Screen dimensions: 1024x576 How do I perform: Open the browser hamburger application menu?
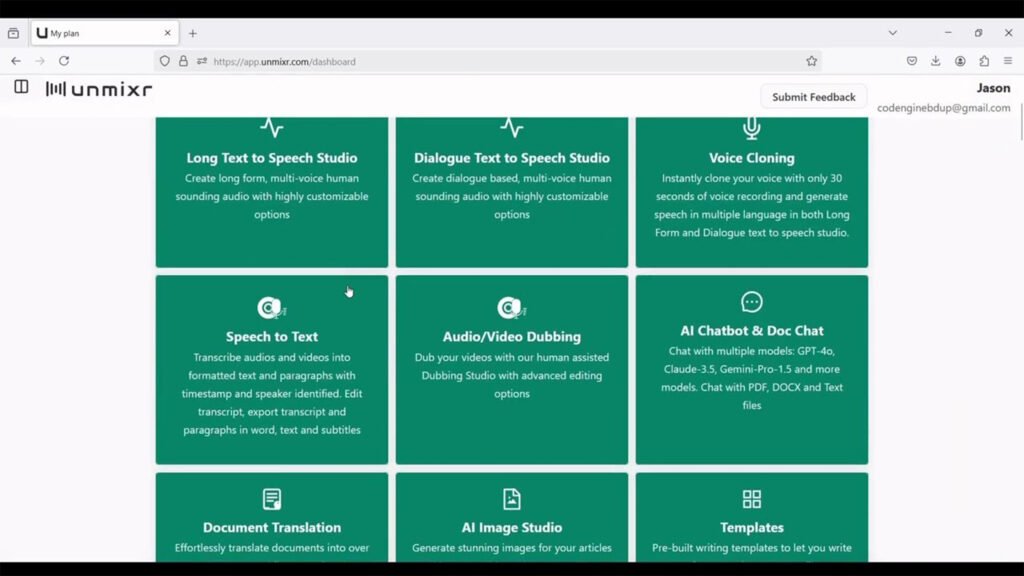(x=1008, y=61)
